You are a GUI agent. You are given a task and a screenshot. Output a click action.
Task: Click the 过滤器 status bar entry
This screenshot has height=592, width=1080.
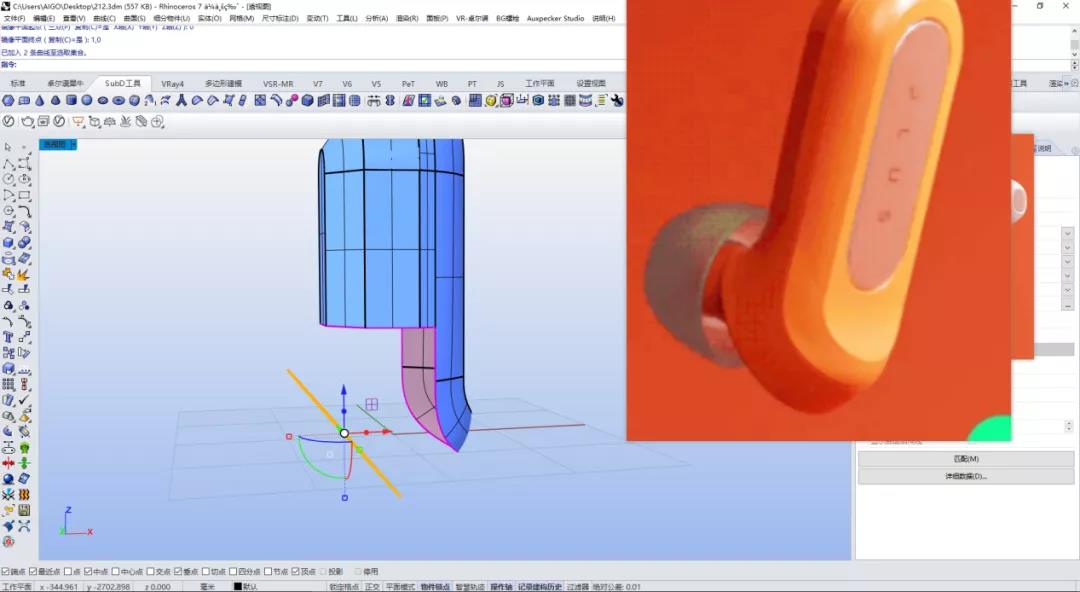click(578, 587)
